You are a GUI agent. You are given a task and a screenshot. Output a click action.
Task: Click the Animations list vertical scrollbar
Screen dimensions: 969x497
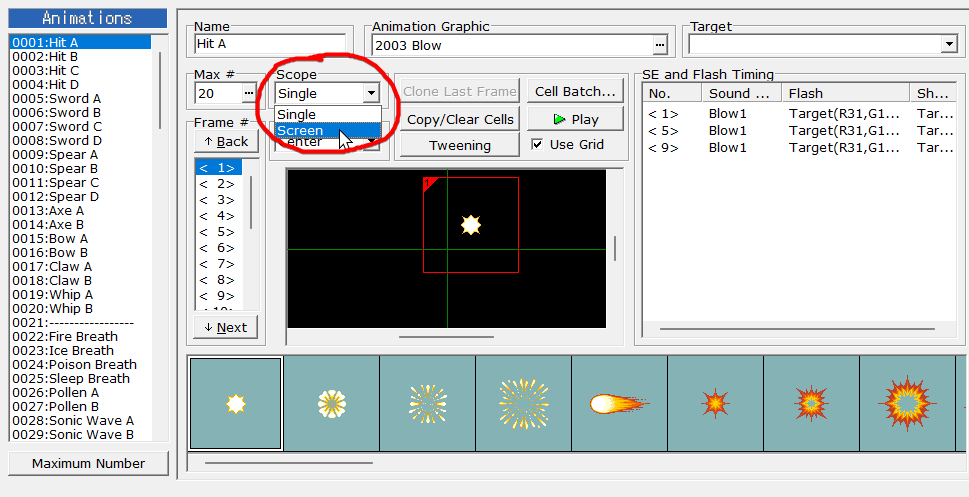pos(159,90)
